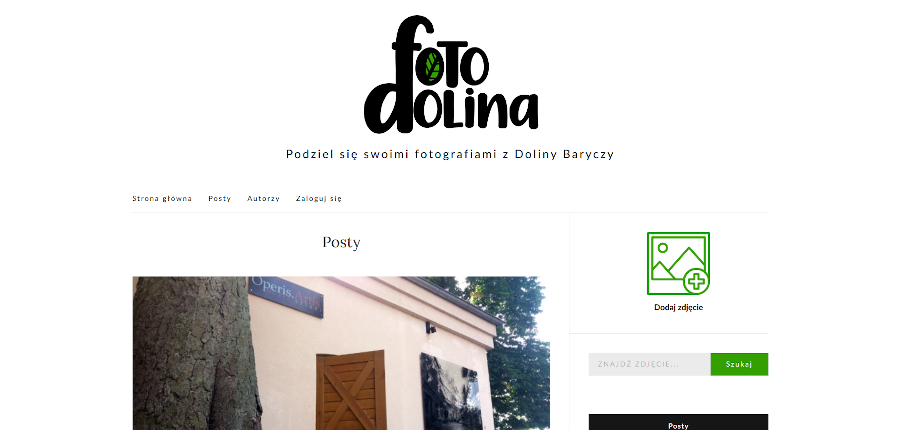Click the black-and-white picture on the wall
The width and height of the screenshot is (900, 430).
point(450,392)
